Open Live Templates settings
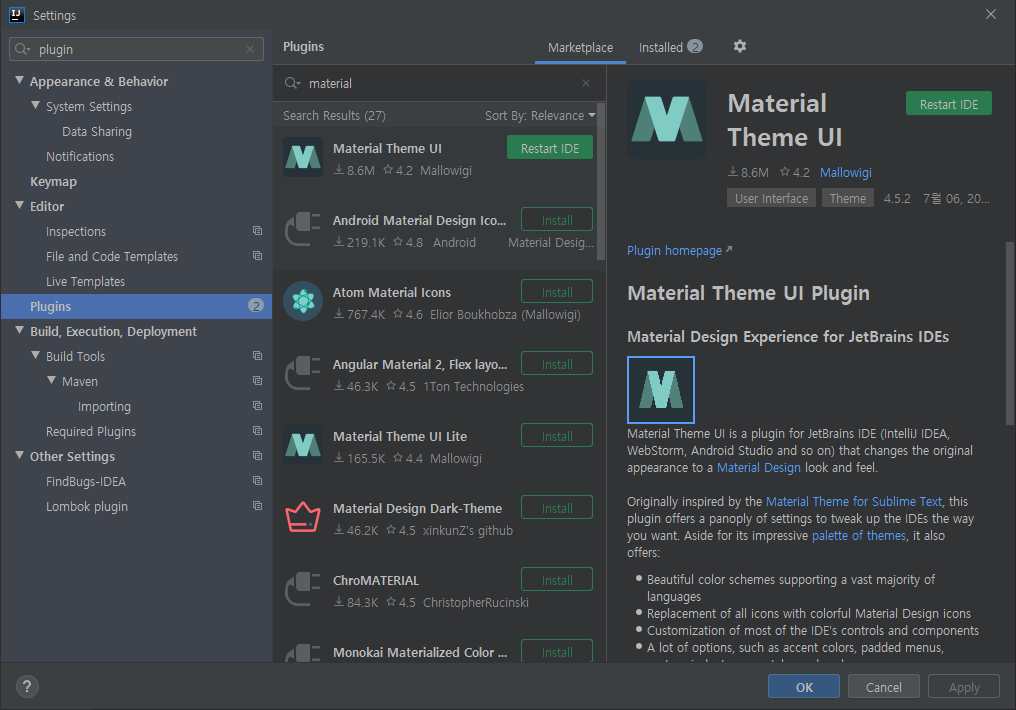The width and height of the screenshot is (1016, 710). (86, 281)
